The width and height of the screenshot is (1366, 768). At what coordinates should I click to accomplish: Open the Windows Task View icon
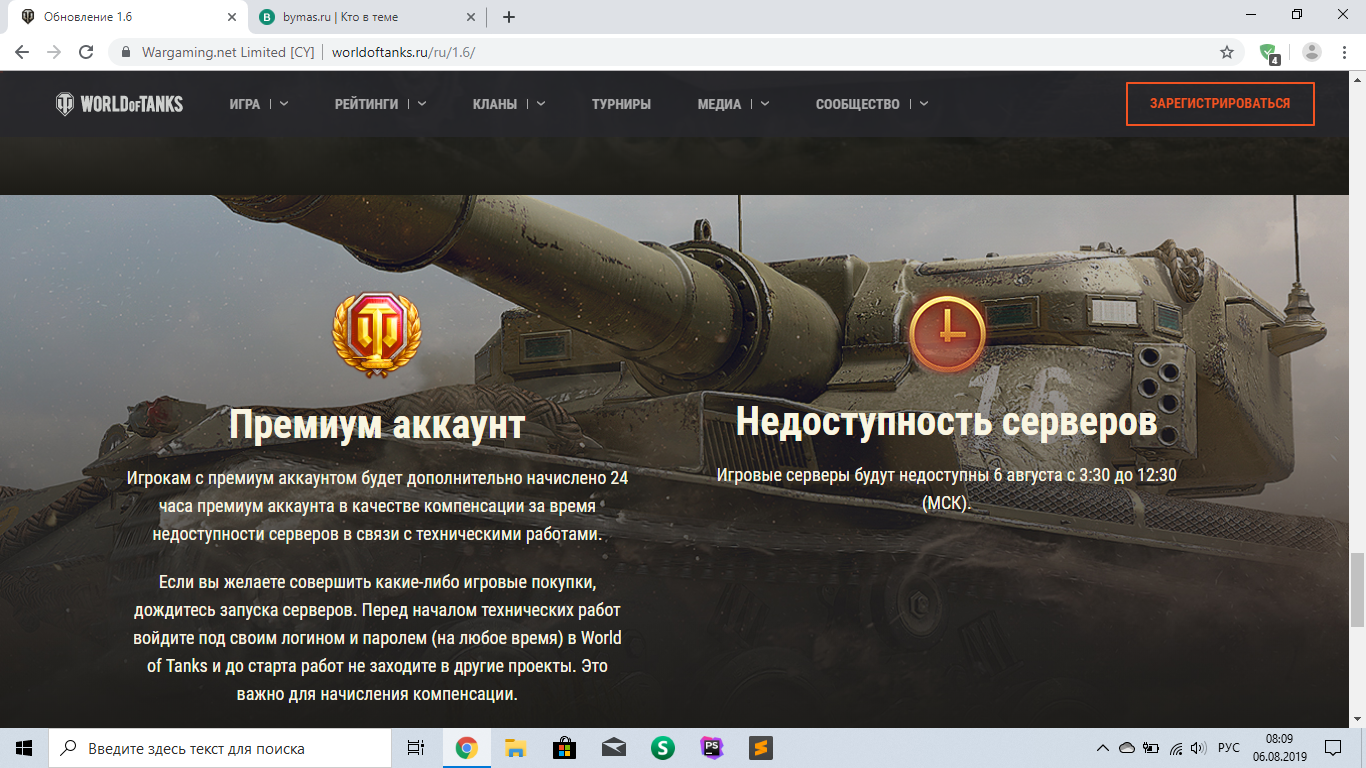coord(415,748)
